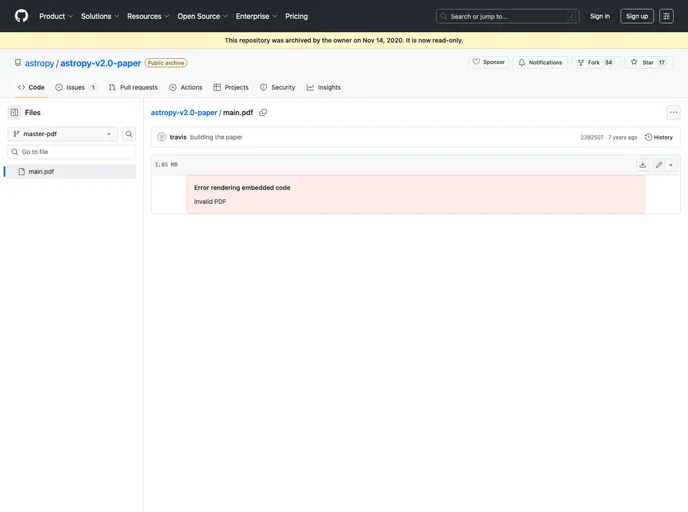
Task: Switch to the Security tab
Action: pos(277,87)
